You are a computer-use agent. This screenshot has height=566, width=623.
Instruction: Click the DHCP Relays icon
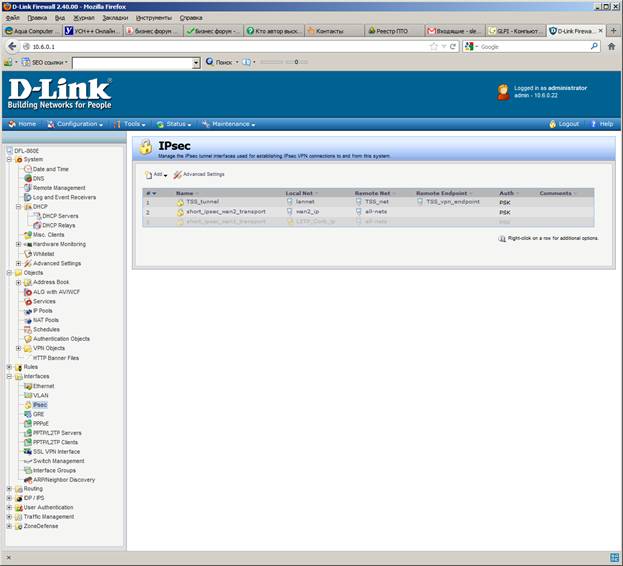(x=37, y=226)
